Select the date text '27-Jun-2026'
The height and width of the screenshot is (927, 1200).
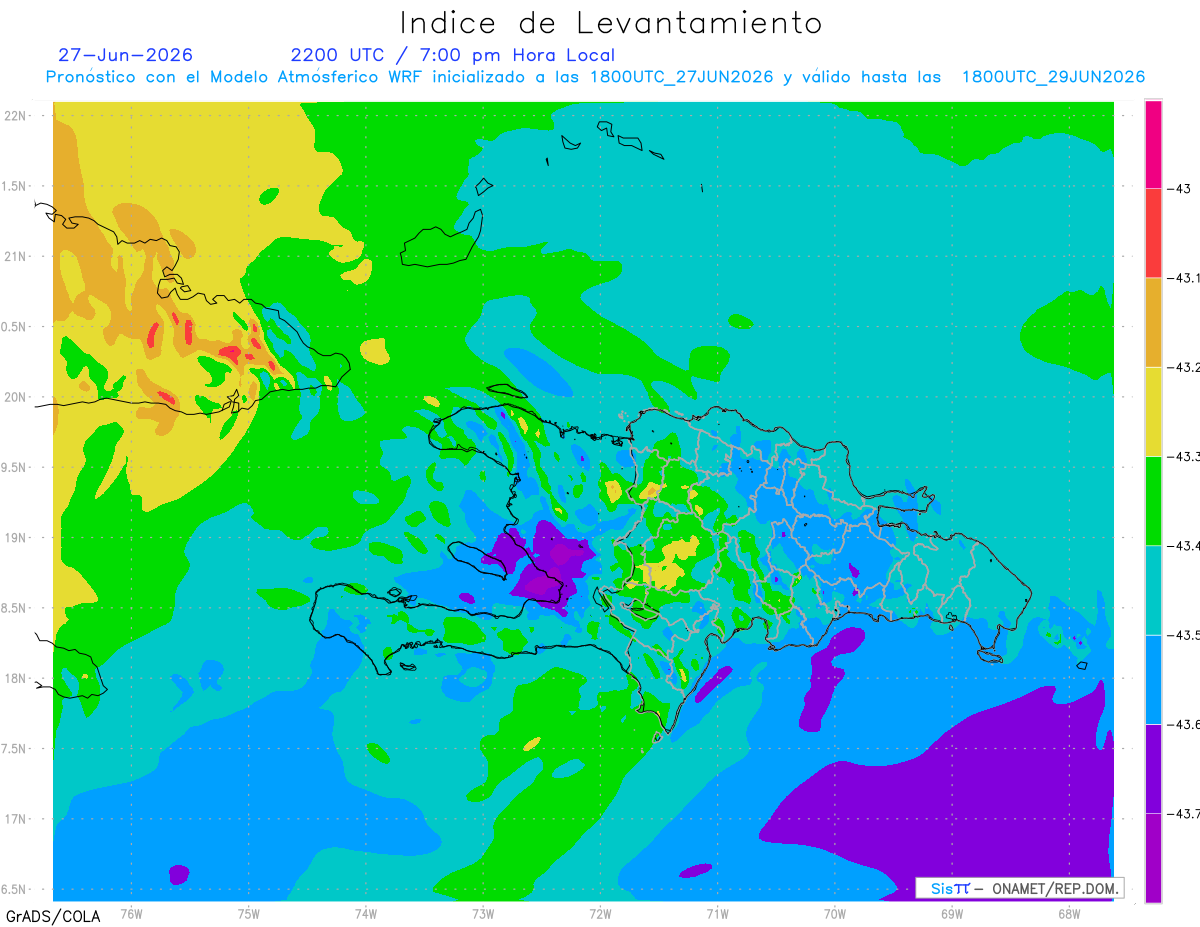coord(126,55)
